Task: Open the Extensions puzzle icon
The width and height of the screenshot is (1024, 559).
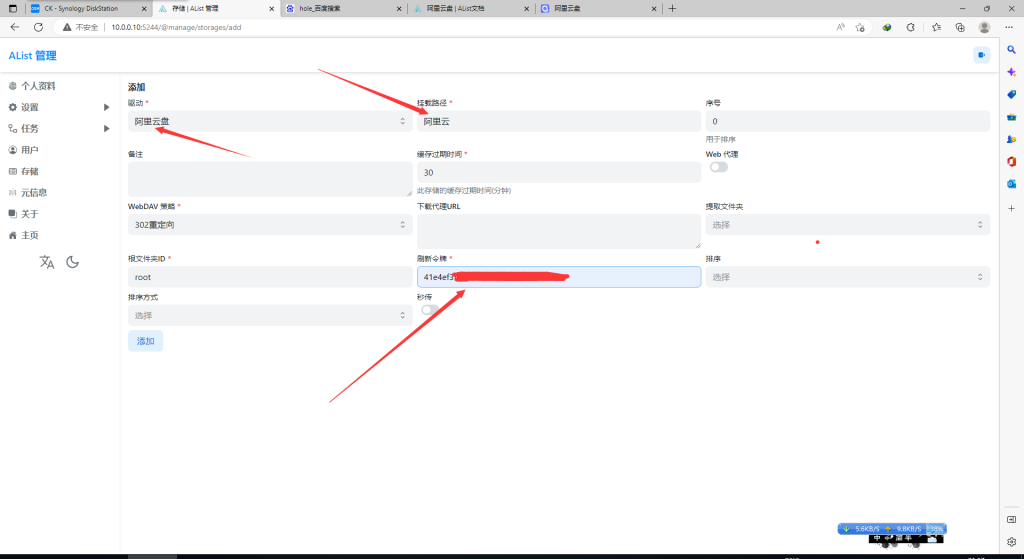Action: coord(911,27)
